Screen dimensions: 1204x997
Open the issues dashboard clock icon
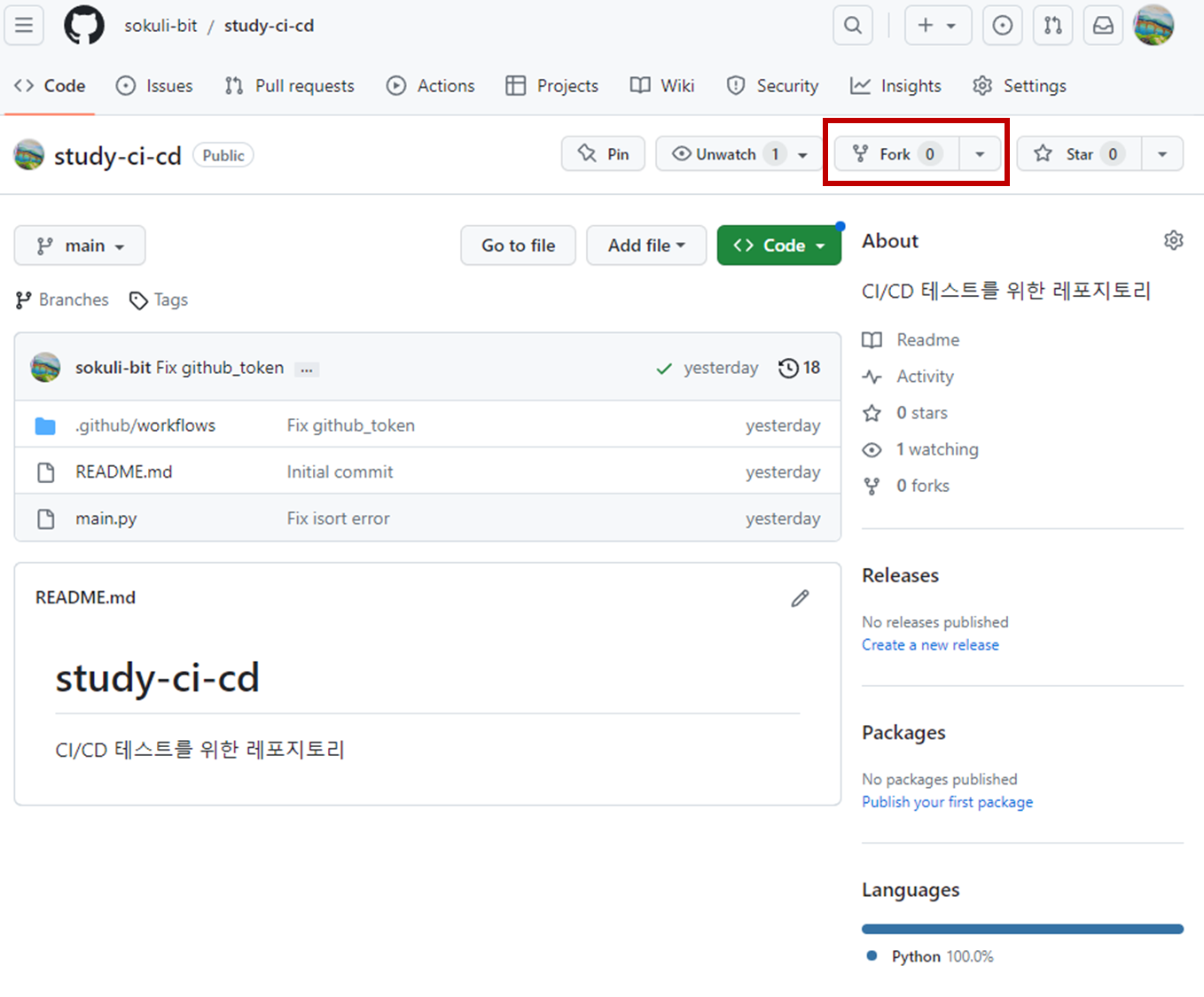click(1002, 25)
